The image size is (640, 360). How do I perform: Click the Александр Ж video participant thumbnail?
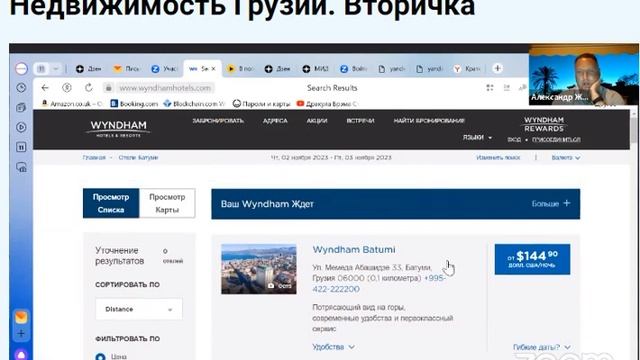coord(584,75)
